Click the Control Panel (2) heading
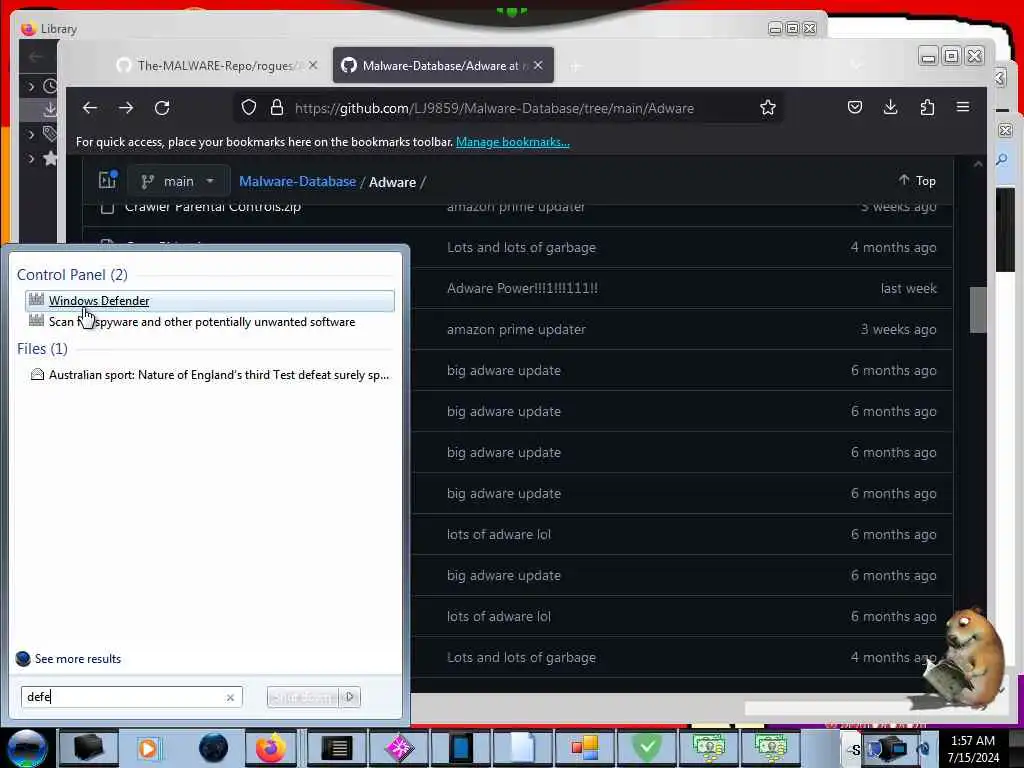This screenshot has width=1024, height=768. click(72, 275)
